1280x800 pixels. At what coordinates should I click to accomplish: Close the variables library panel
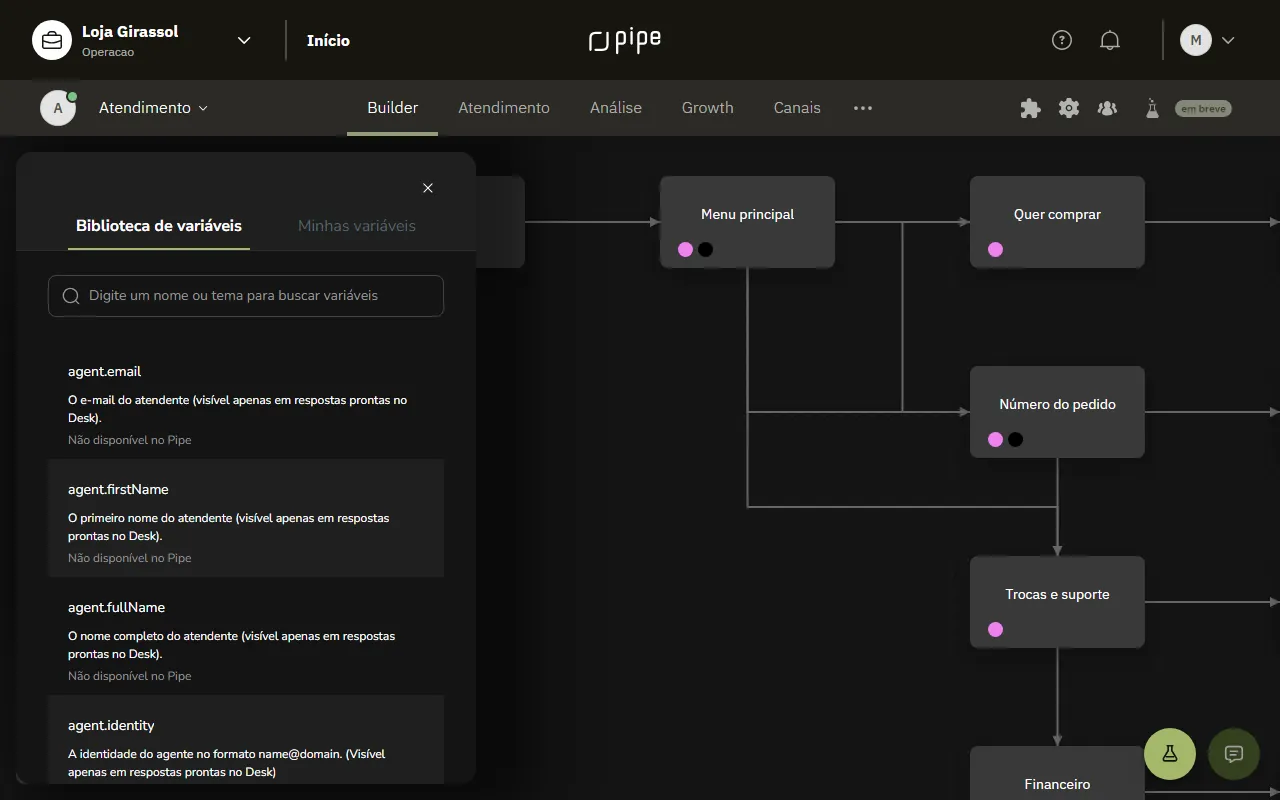point(428,188)
